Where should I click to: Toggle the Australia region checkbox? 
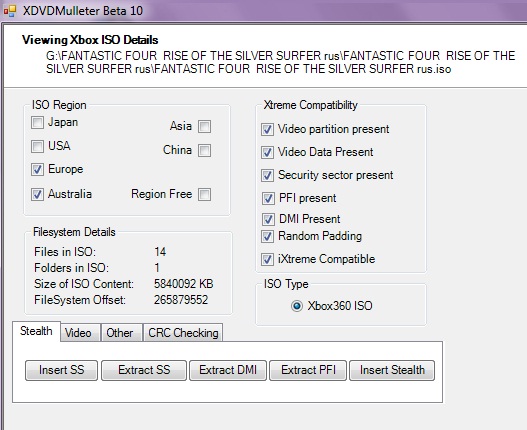tap(37, 194)
